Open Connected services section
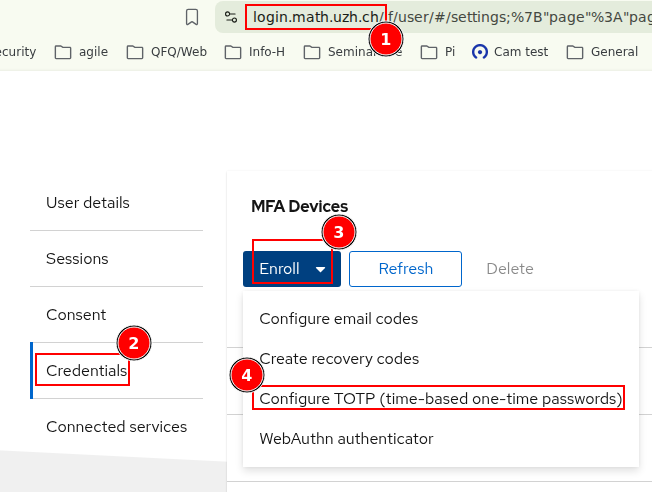 116,427
